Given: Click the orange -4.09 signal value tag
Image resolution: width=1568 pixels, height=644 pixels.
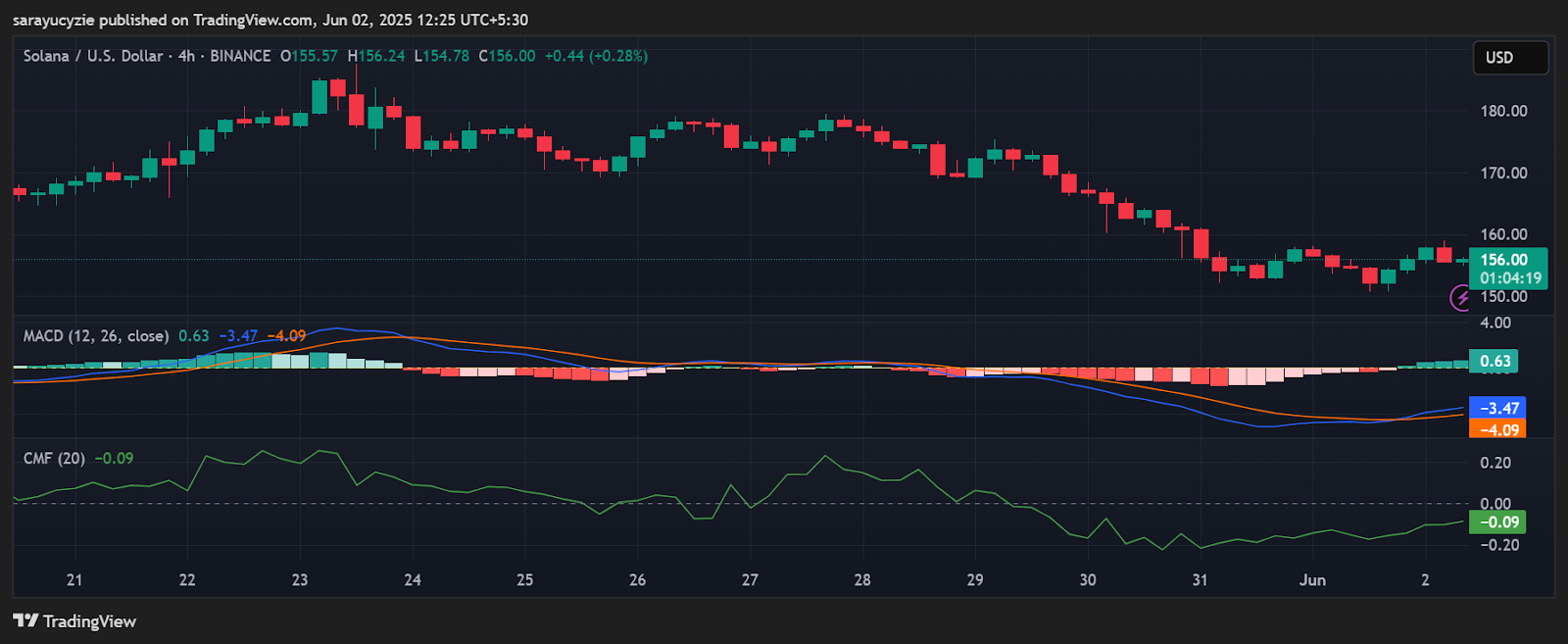Looking at the screenshot, I should tap(1499, 429).
